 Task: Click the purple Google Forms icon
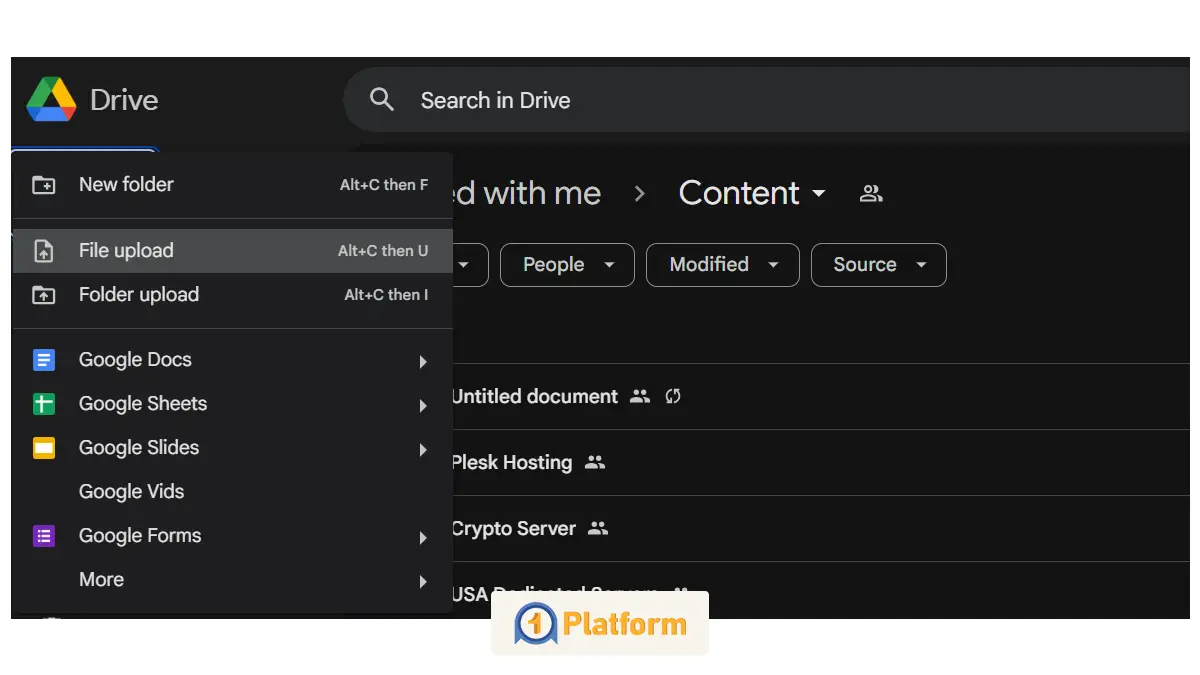[44, 536]
